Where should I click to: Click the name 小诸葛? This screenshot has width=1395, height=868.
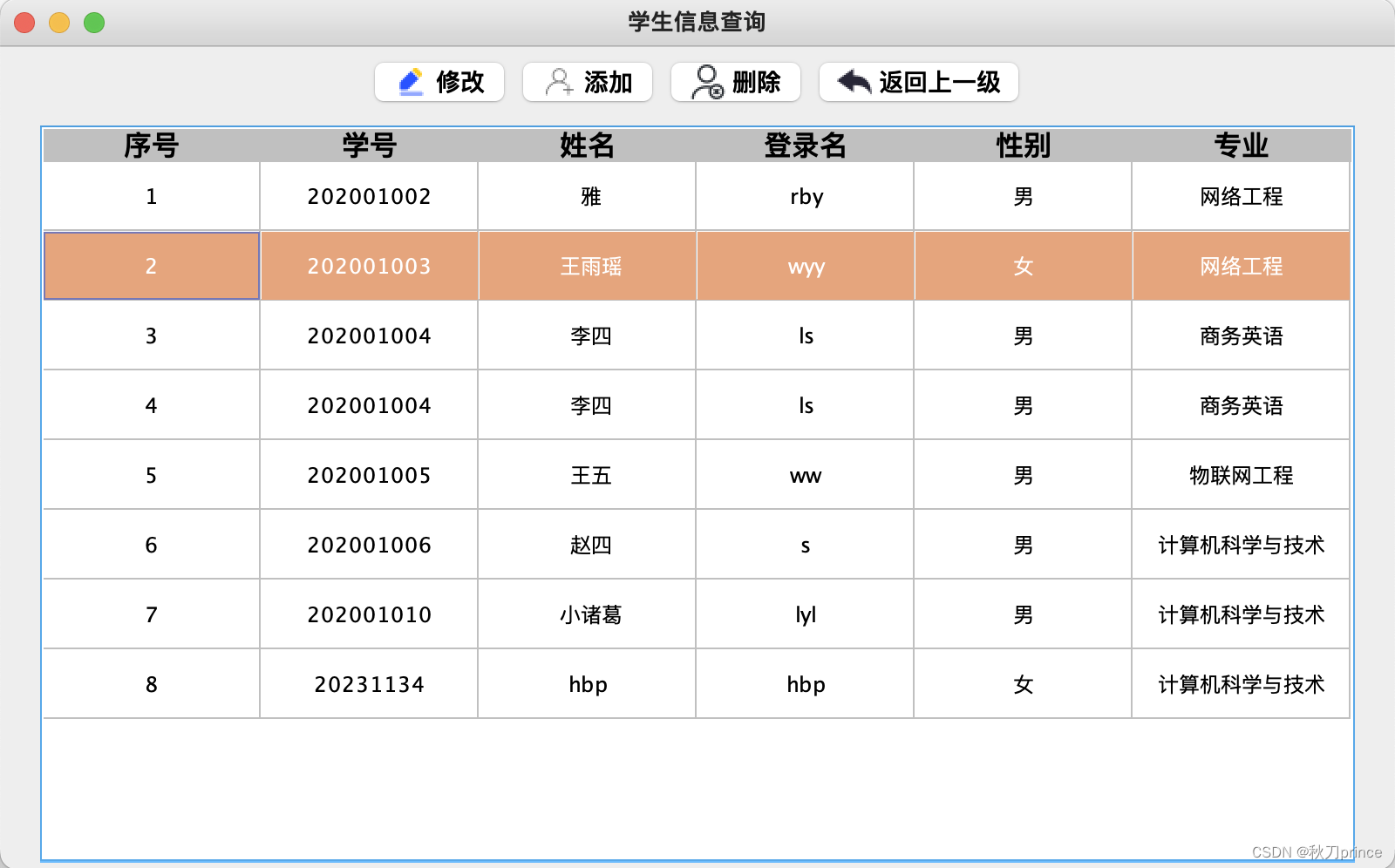click(591, 614)
